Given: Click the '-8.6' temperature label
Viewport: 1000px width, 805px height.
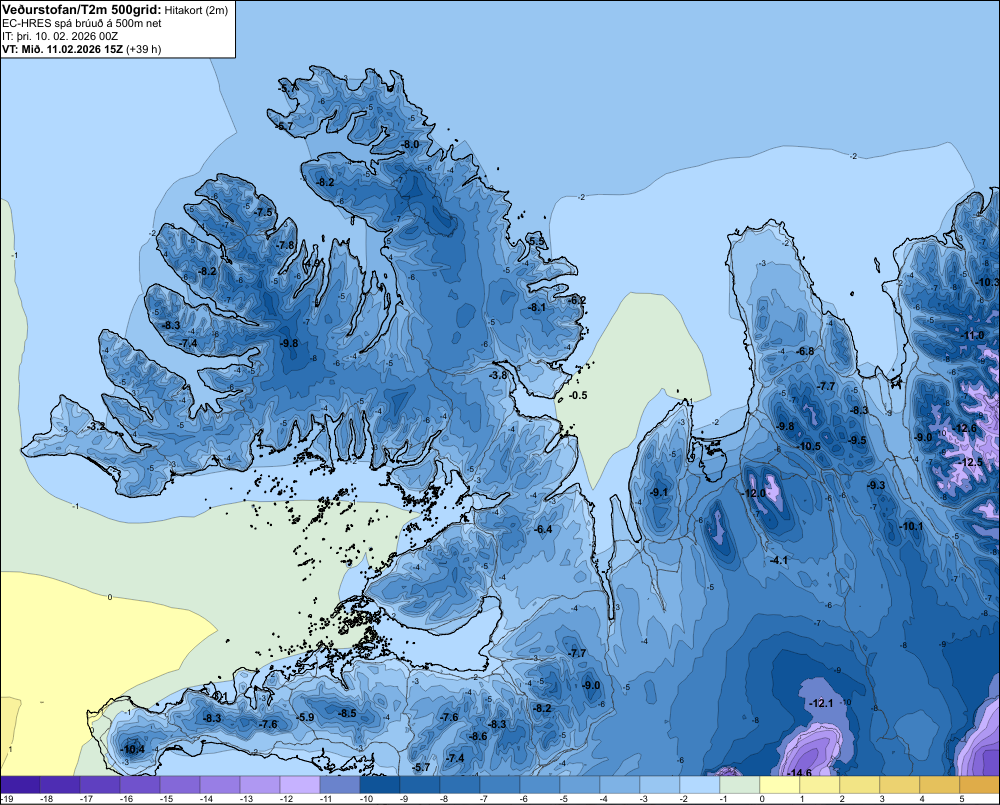Looking at the screenshot, I should [x=478, y=736].
